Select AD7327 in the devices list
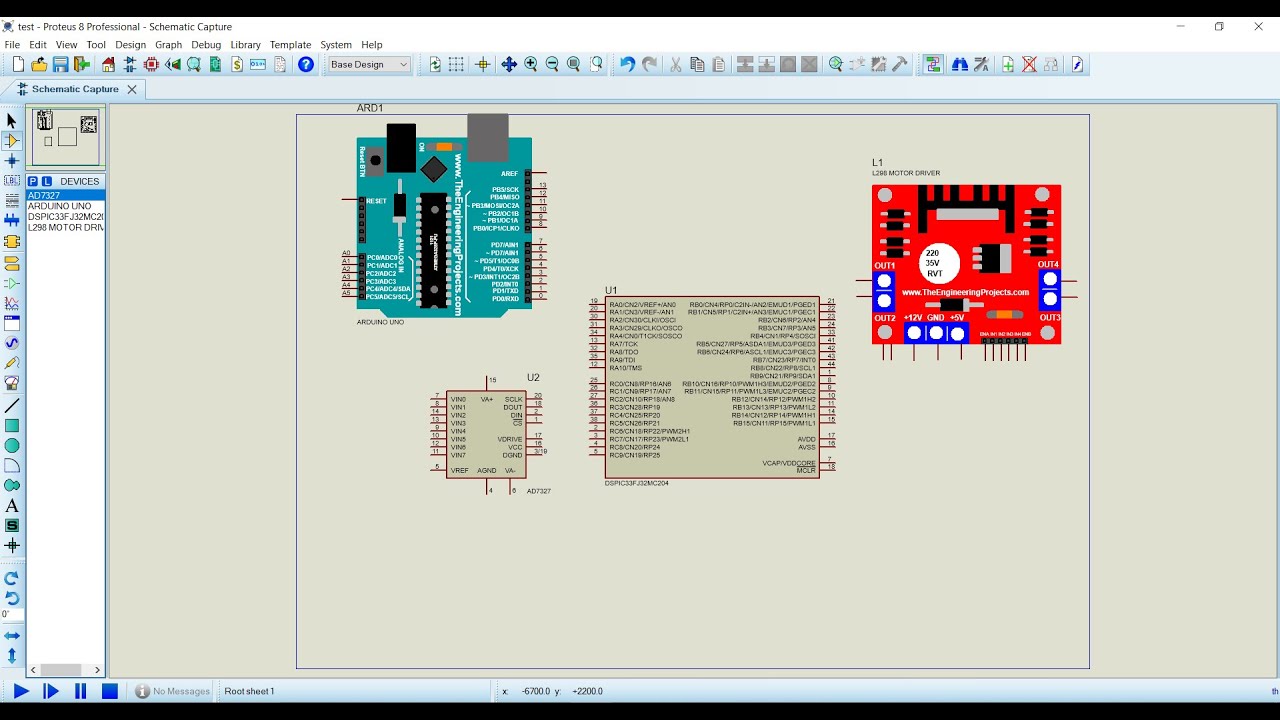This screenshot has width=1280, height=720. coord(65,196)
